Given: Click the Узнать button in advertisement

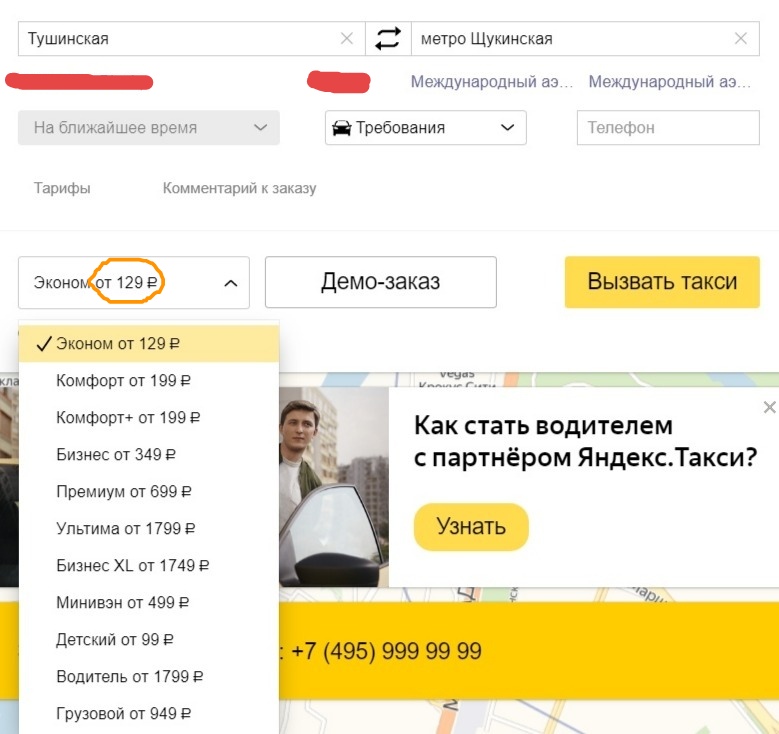Looking at the screenshot, I should 471,527.
